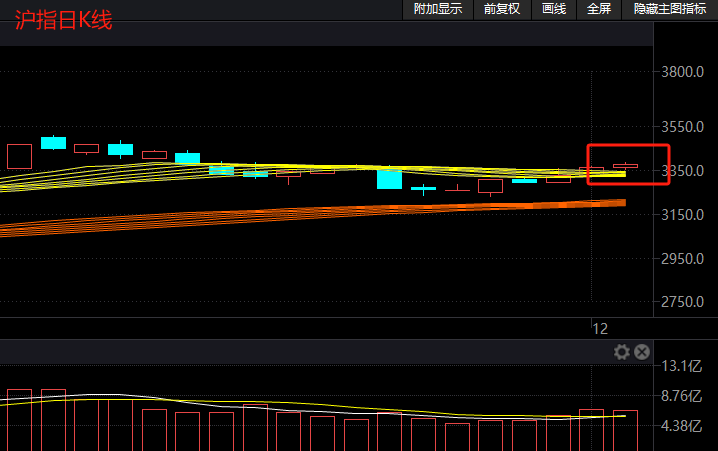
Task: Switch chart to 全屏 mode
Action: (598, 9)
